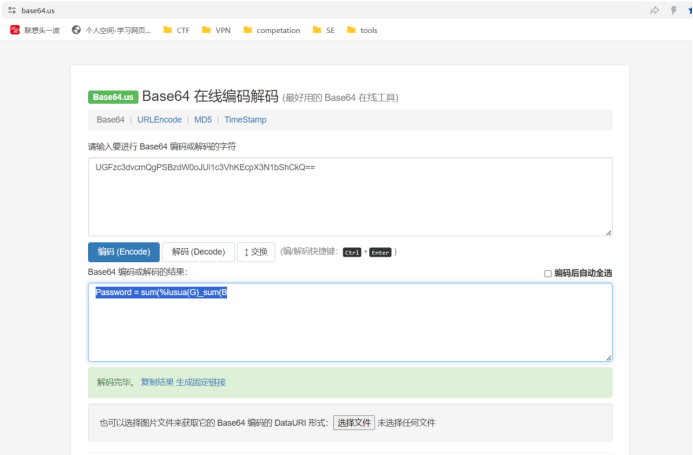Select the Base64 tab
693x455 pixels.
(x=110, y=120)
